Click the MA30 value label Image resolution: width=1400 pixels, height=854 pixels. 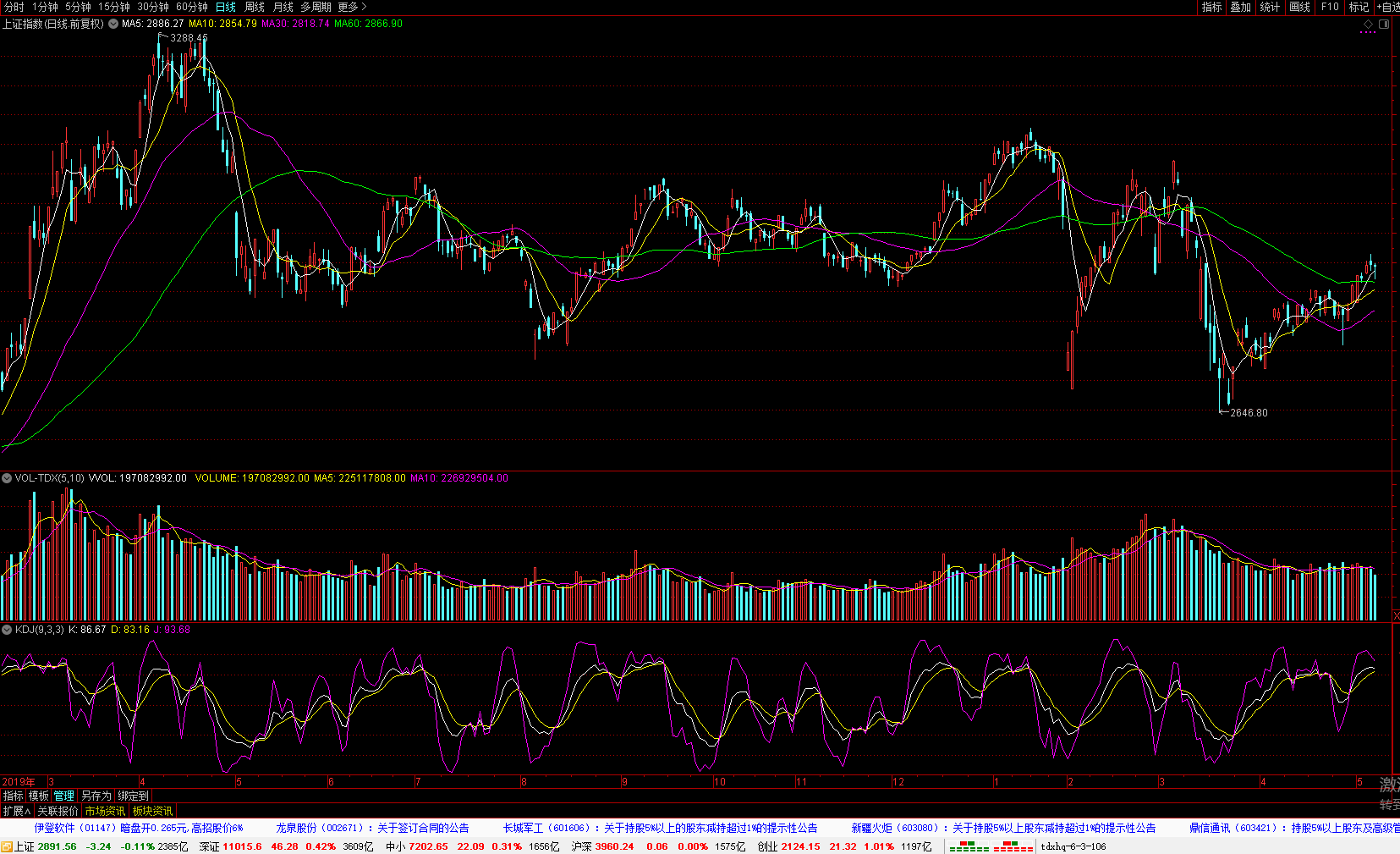pyautogui.click(x=295, y=24)
